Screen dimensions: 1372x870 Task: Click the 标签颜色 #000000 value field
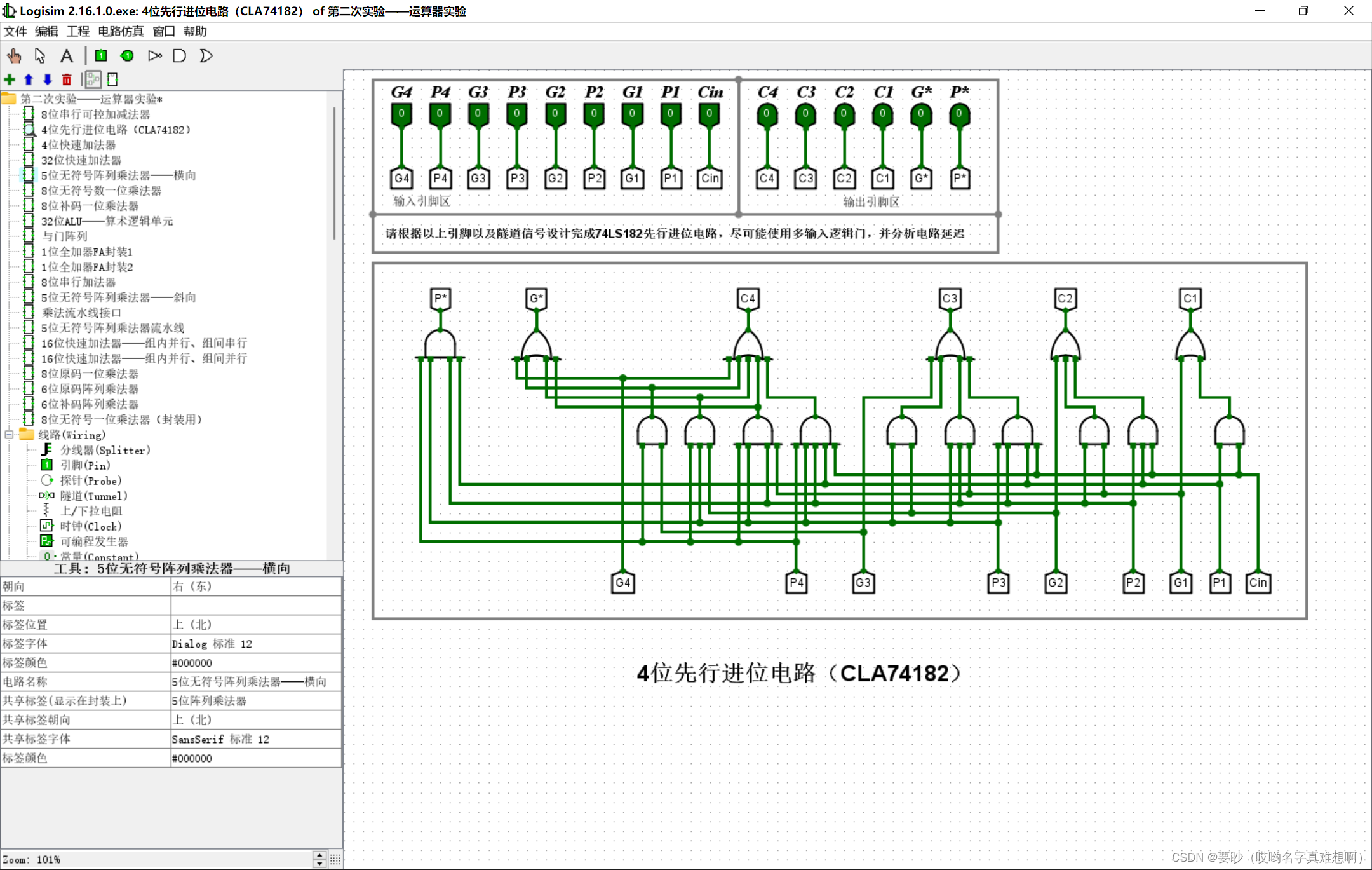pos(255,663)
